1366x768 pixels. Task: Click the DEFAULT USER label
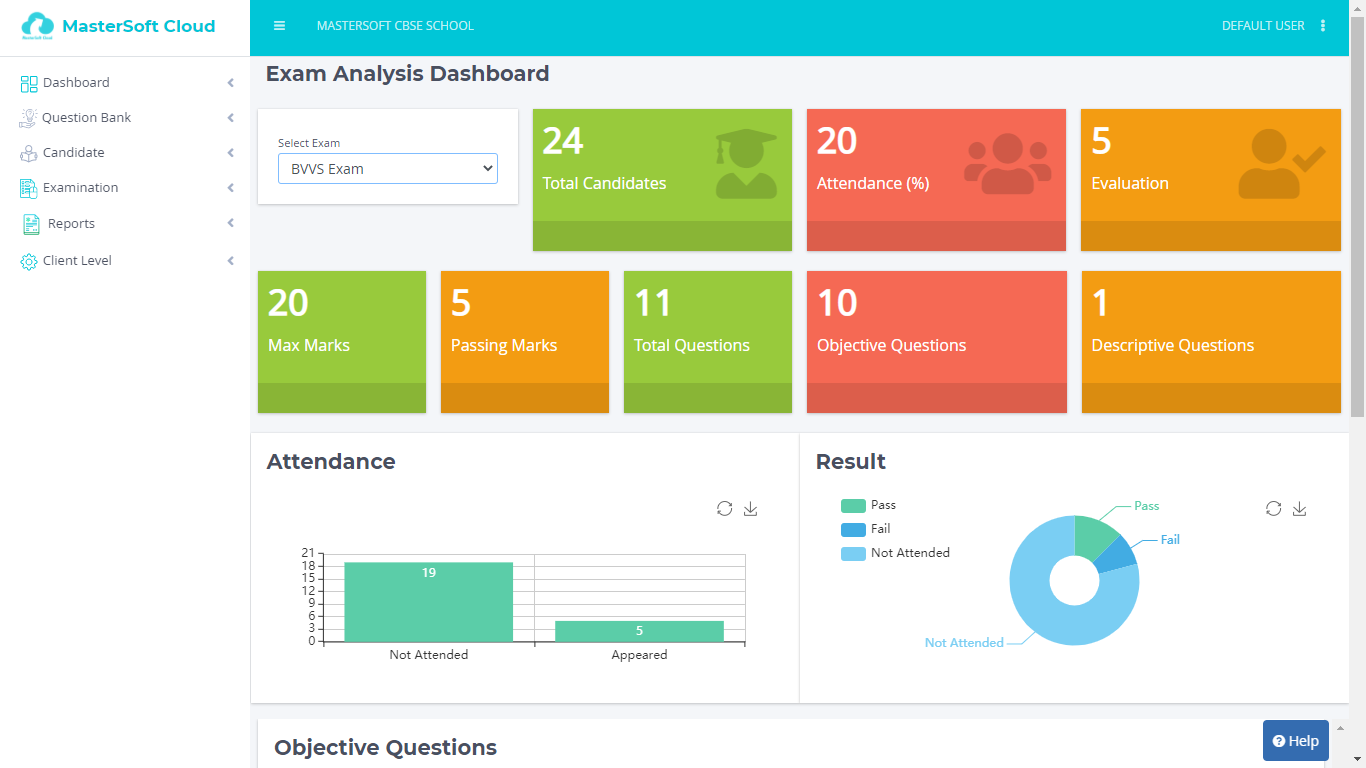click(x=1262, y=26)
